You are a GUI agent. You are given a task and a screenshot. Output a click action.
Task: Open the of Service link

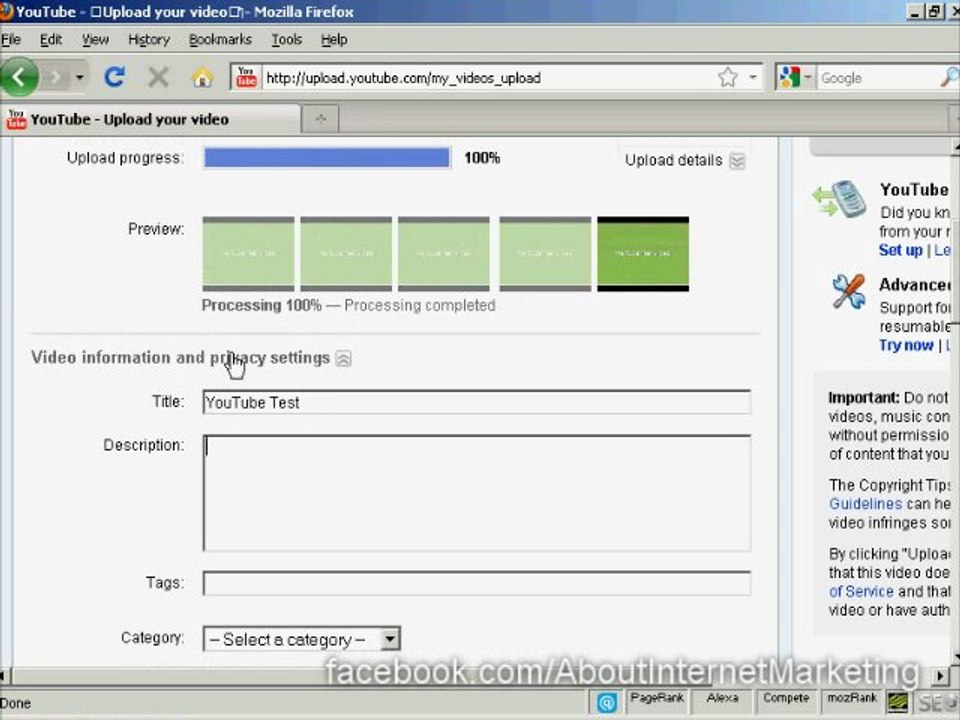tap(861, 591)
